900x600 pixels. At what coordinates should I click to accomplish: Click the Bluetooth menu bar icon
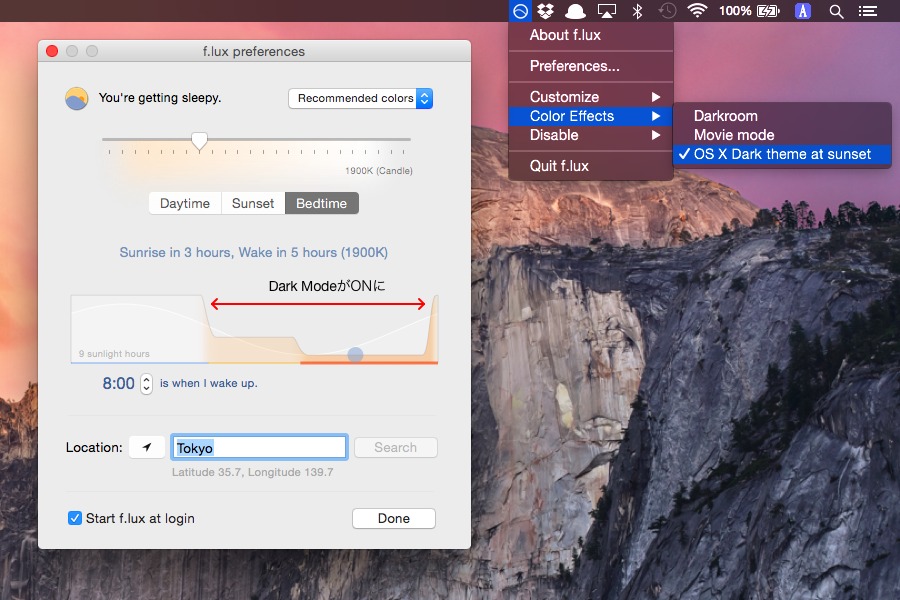click(637, 11)
